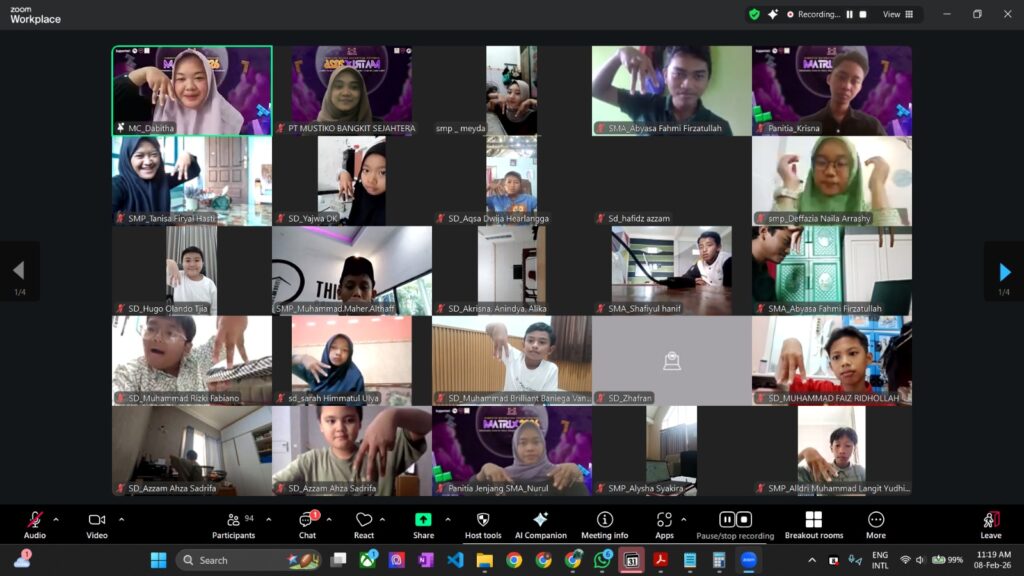Click the green Share screen icon
The image size is (1024, 576).
pos(423,520)
